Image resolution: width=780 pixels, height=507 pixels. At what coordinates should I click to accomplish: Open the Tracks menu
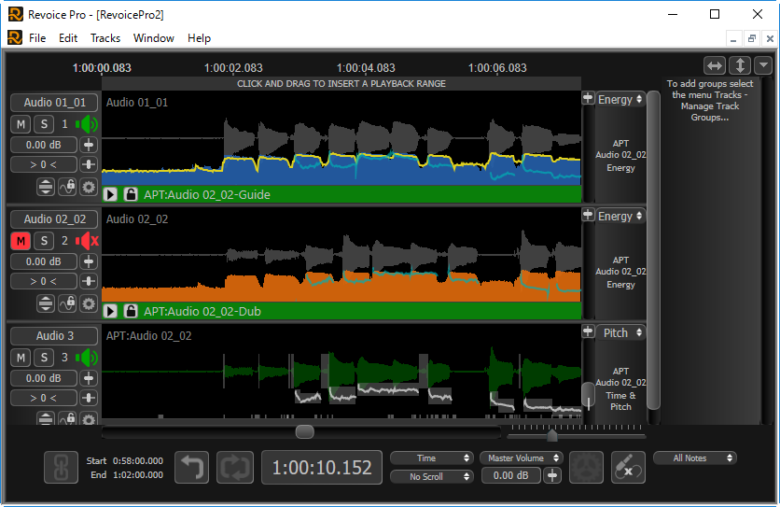(105, 38)
